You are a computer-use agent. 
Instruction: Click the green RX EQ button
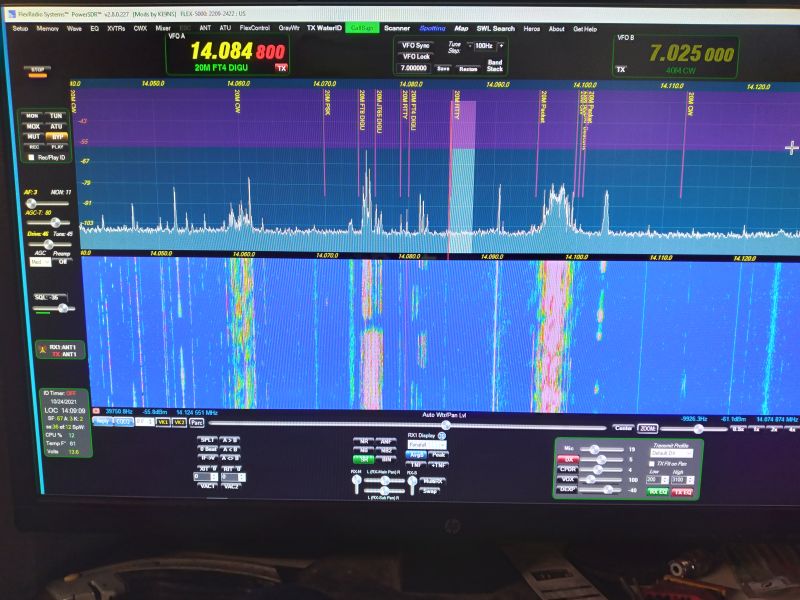click(658, 492)
